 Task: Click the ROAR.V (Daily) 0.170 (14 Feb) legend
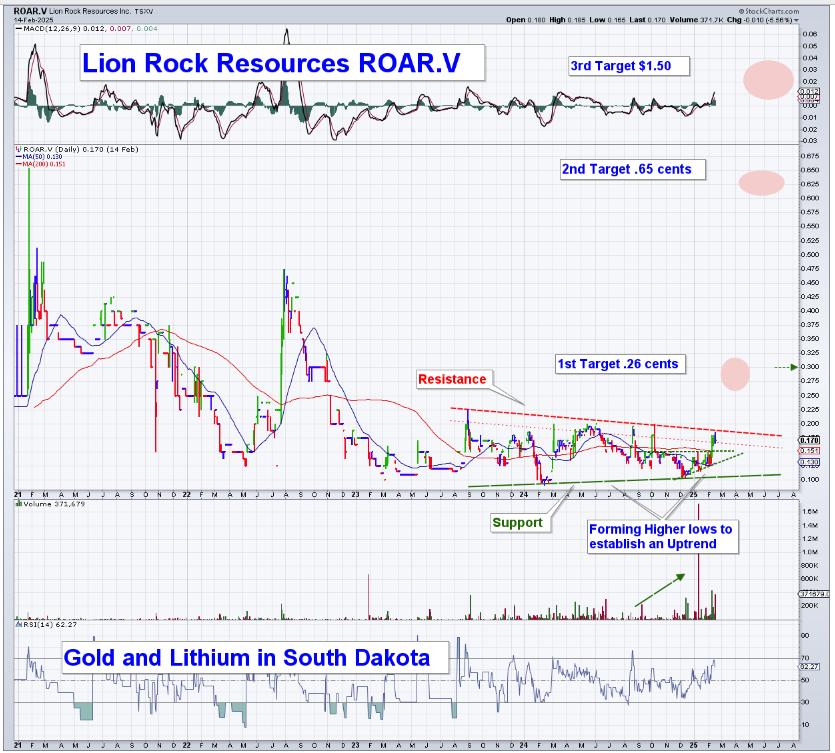pos(80,150)
